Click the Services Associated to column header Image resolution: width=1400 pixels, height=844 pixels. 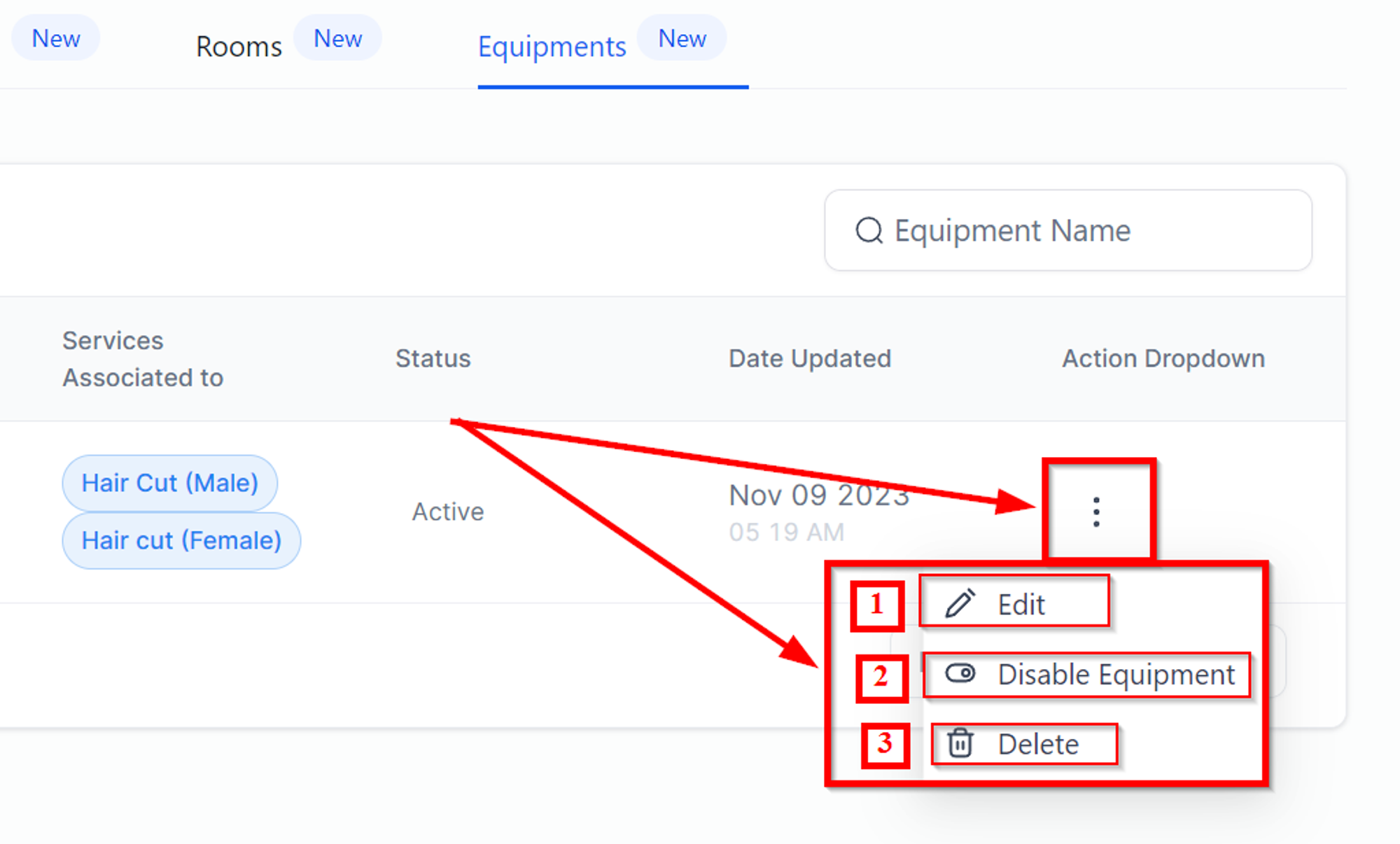coord(143,359)
